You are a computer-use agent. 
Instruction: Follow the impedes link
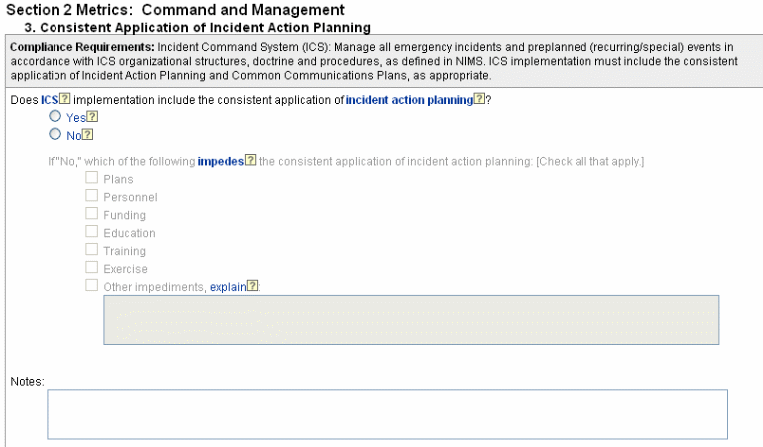[x=220, y=161]
